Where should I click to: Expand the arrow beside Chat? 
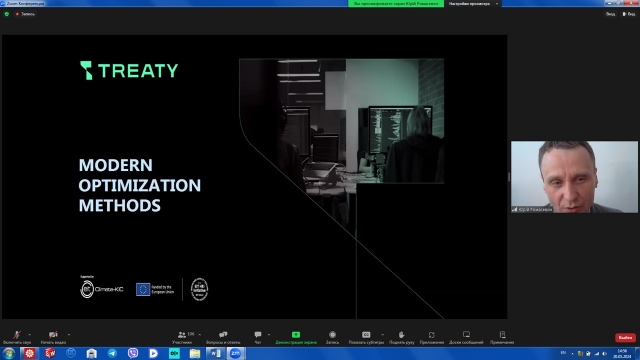(269, 335)
